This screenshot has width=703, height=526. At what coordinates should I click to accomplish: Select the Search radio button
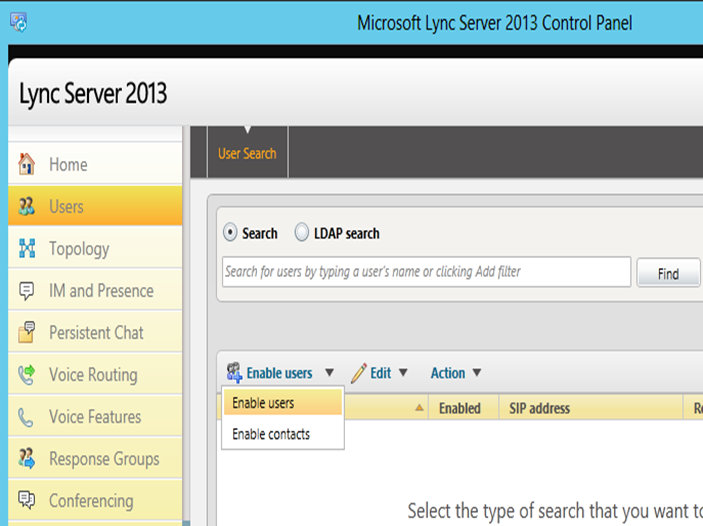(x=230, y=233)
